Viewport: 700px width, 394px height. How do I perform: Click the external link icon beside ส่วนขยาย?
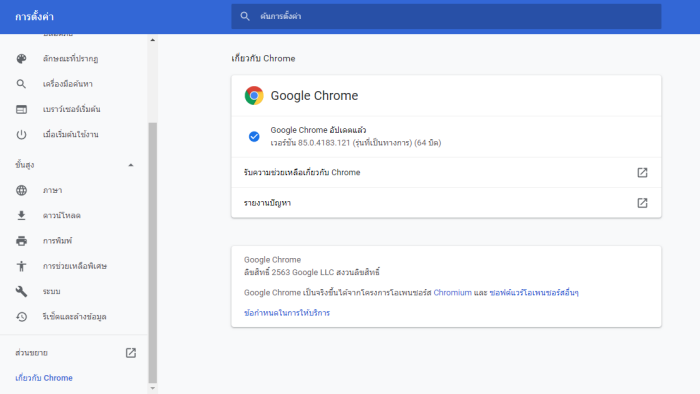point(130,353)
